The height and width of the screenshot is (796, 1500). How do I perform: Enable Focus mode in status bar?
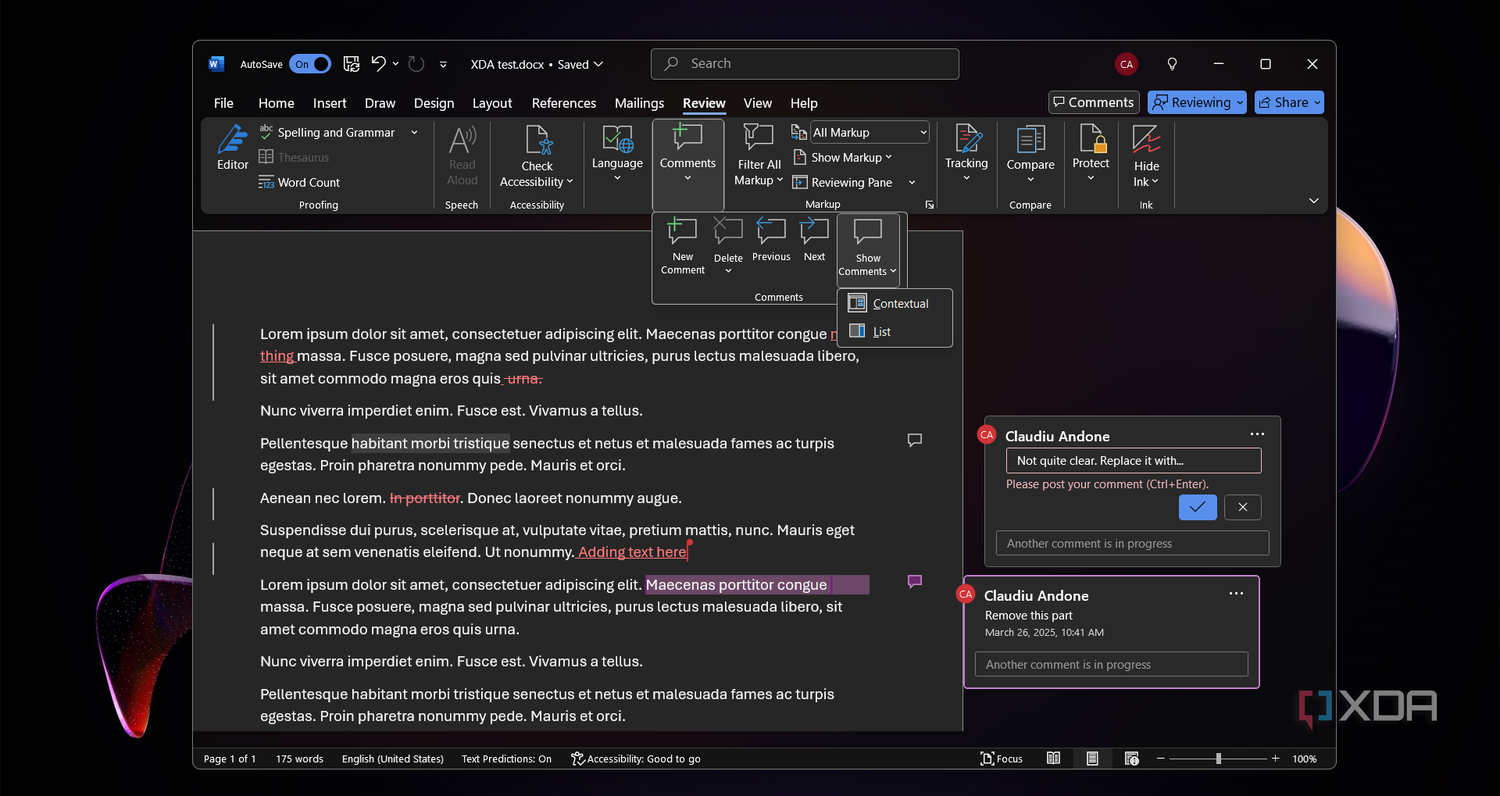1002,759
